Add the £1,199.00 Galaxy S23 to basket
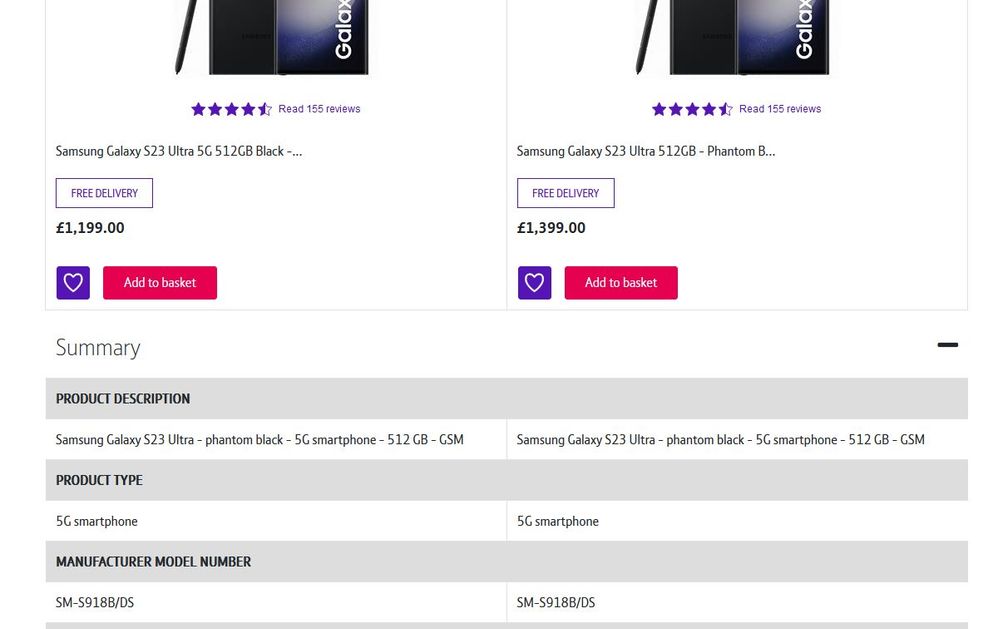The width and height of the screenshot is (998, 629). 160,283
